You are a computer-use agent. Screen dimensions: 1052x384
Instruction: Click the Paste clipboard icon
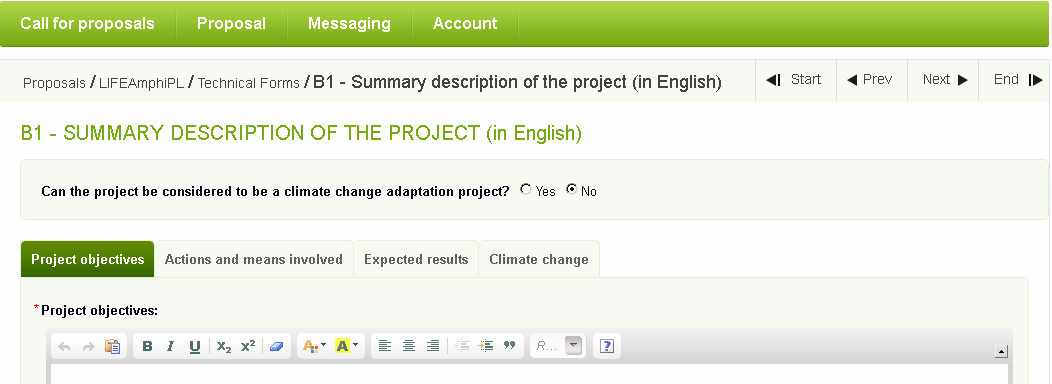112,346
